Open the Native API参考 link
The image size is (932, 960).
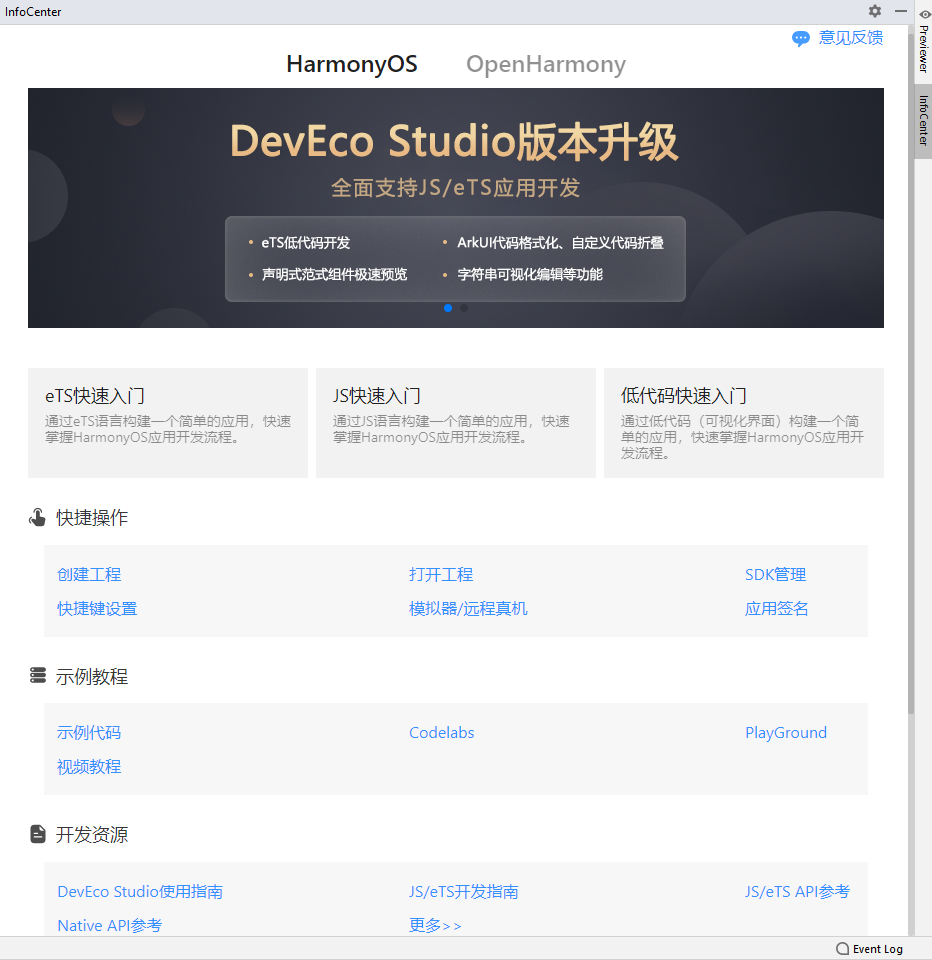tap(110, 925)
